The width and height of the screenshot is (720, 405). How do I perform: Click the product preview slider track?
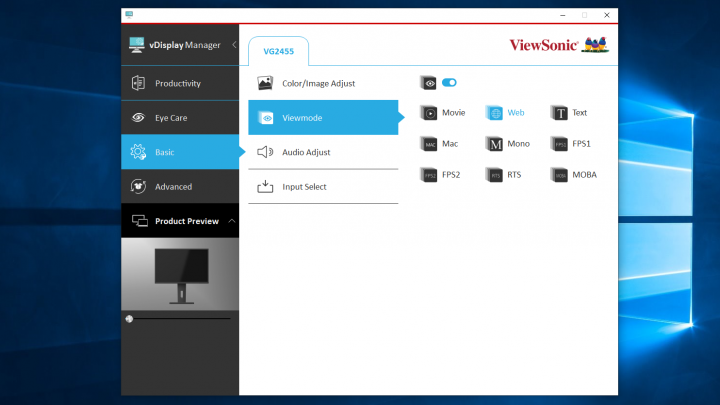pyautogui.click(x=180, y=318)
